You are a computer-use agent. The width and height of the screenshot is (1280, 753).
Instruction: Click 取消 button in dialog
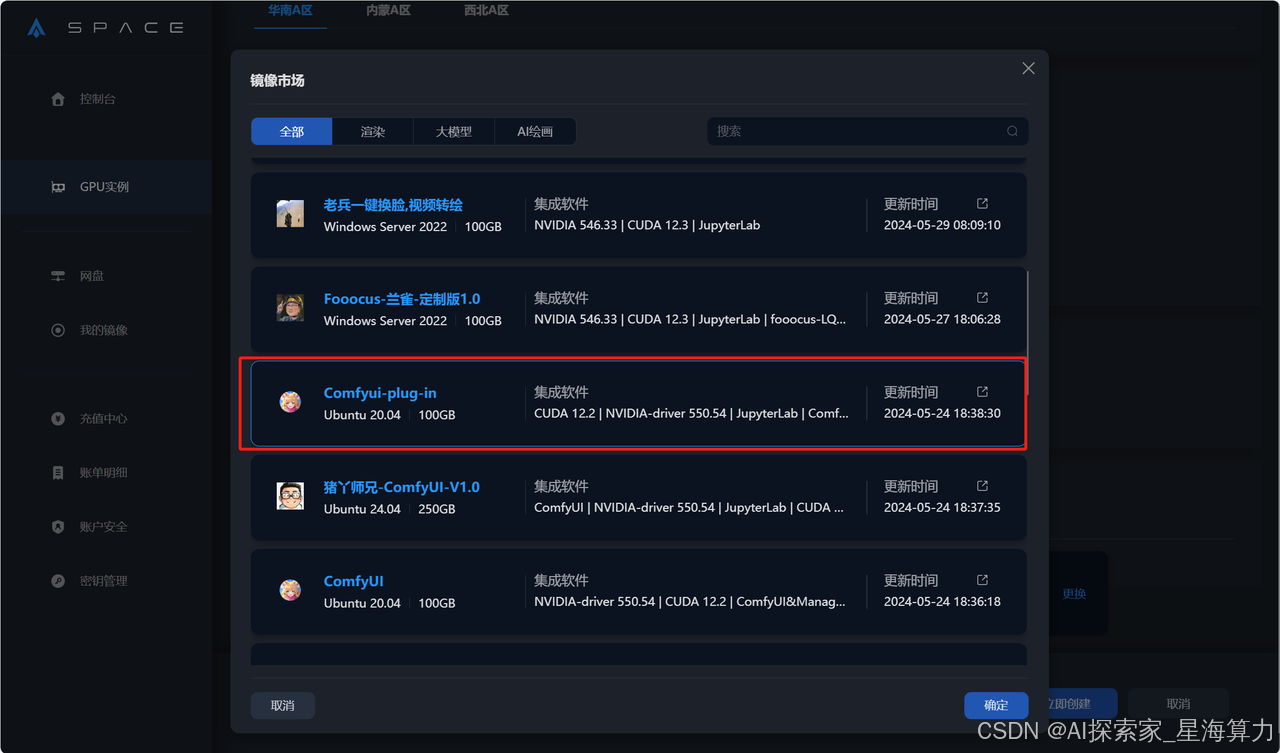pyautogui.click(x=283, y=706)
